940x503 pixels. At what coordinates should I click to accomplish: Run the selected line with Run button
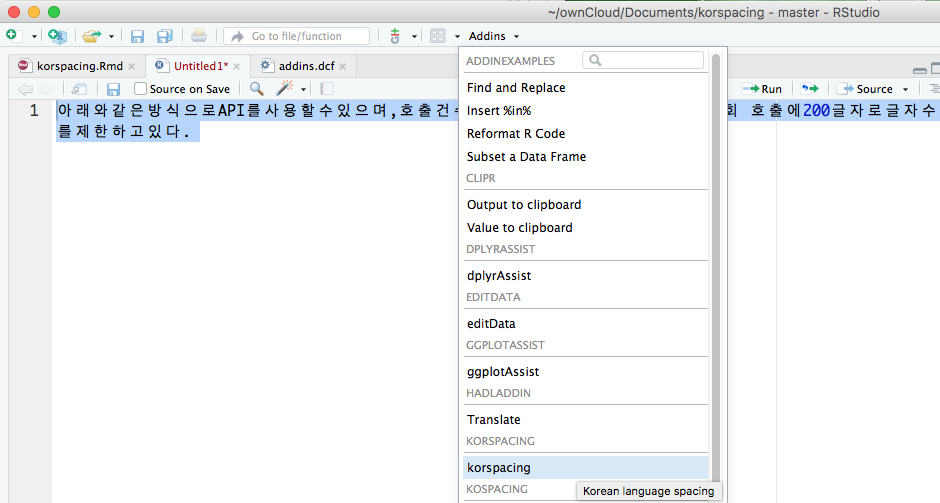[762, 89]
